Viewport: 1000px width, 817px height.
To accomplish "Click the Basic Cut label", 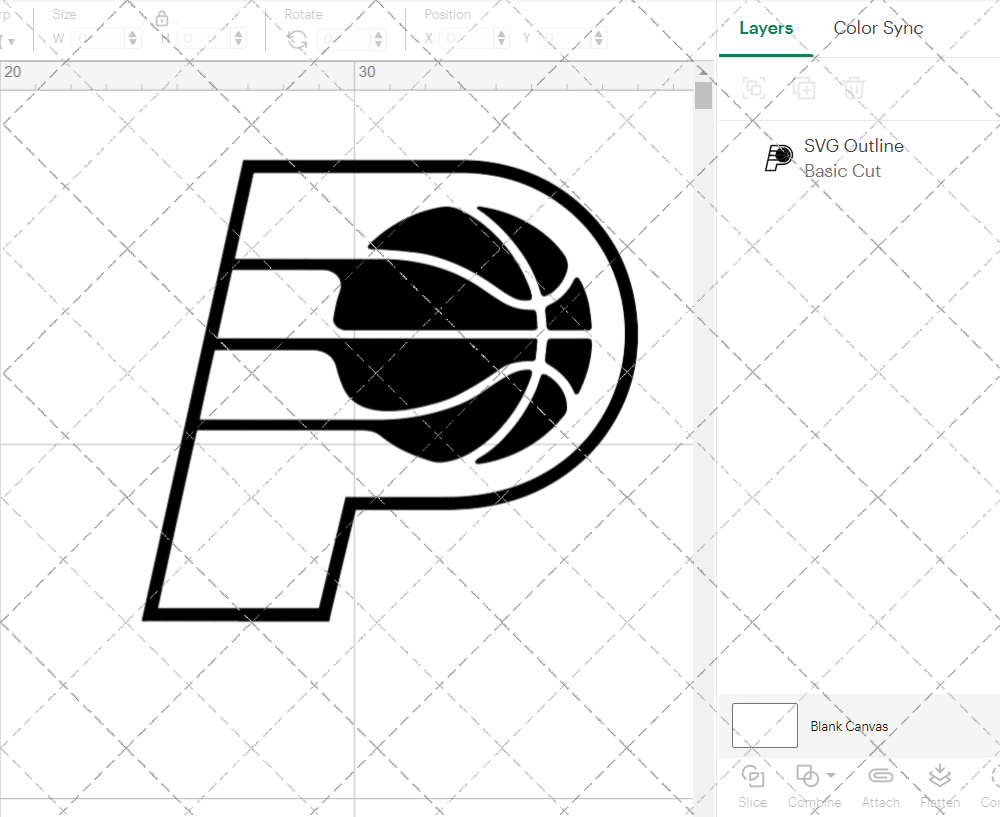I will 842,171.
